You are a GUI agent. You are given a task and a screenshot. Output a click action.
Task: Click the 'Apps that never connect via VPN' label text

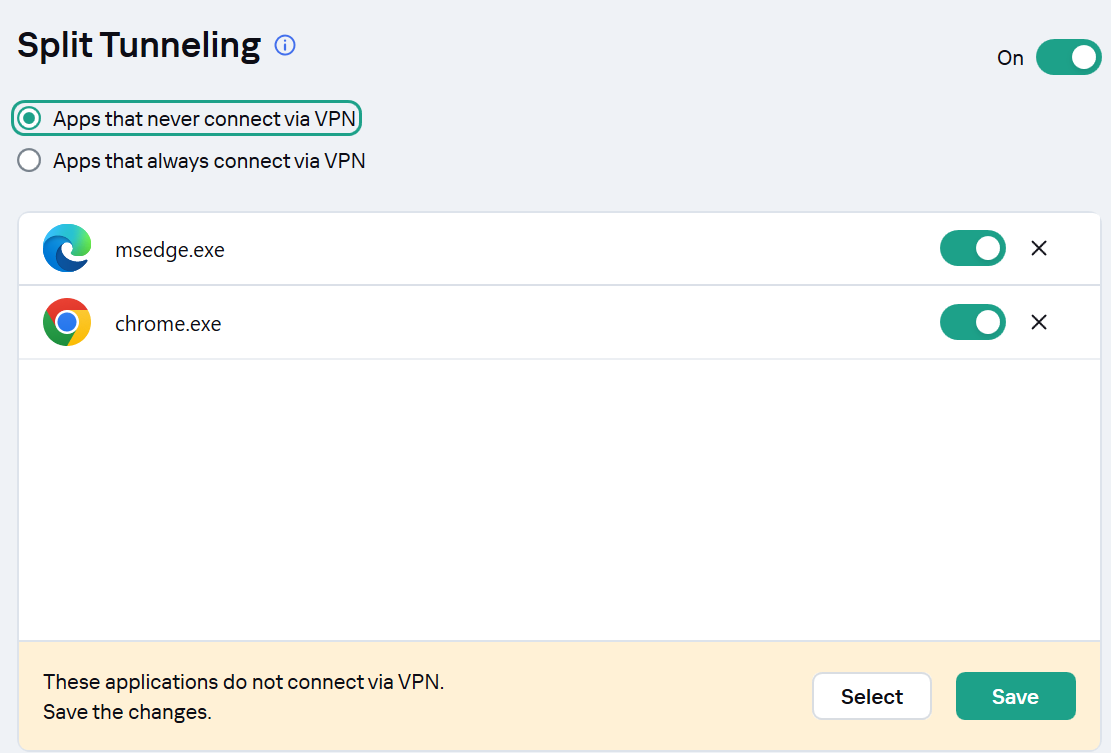[205, 119]
